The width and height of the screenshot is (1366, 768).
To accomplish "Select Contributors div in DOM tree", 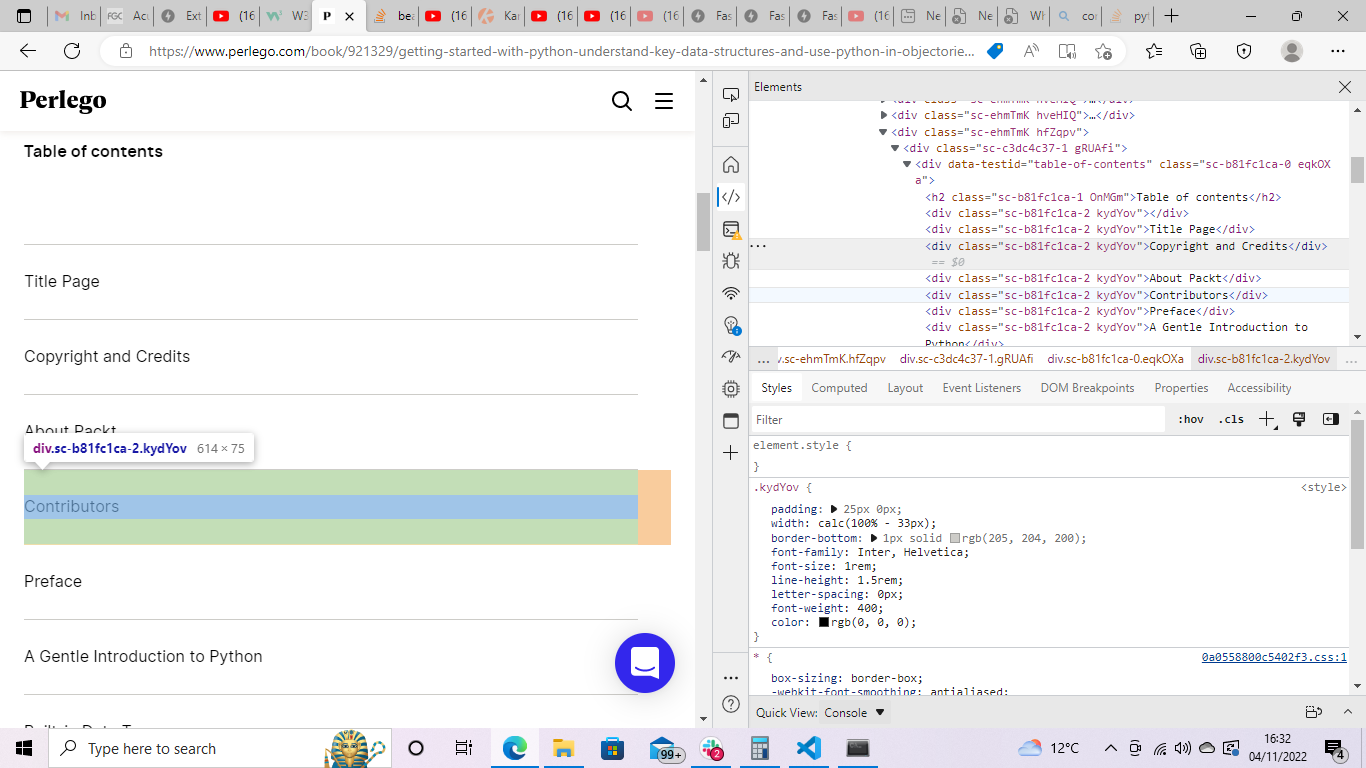I will click(x=1096, y=295).
